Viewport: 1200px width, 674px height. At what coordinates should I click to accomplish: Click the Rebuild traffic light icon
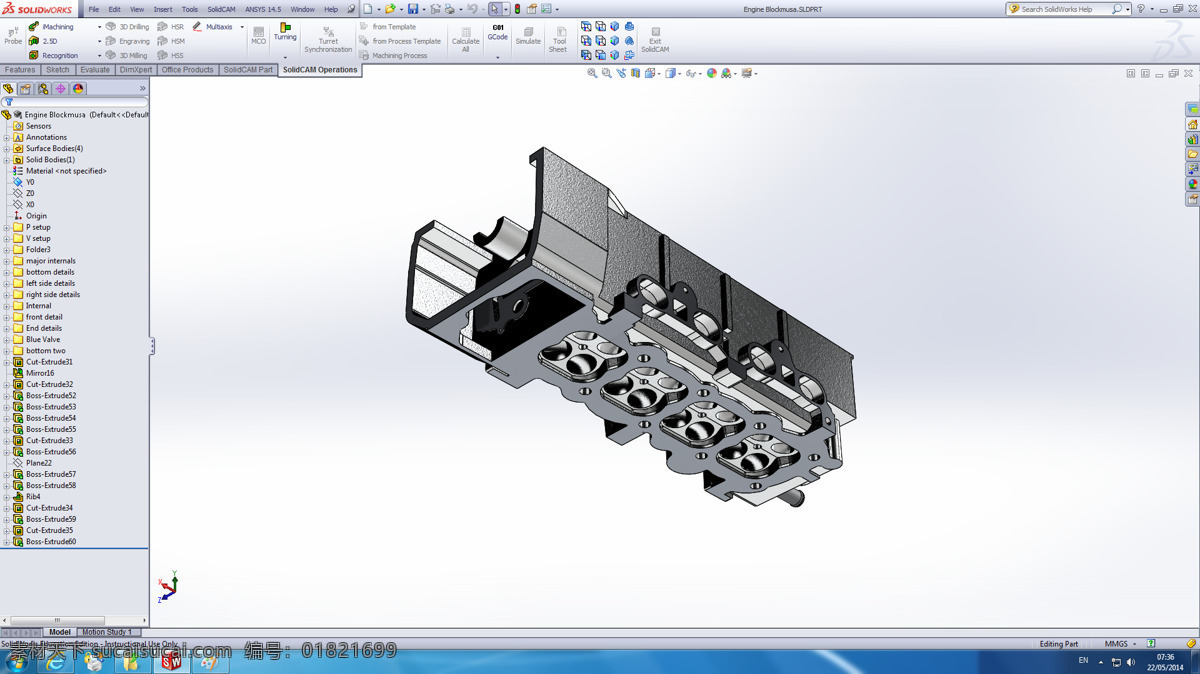(517, 9)
